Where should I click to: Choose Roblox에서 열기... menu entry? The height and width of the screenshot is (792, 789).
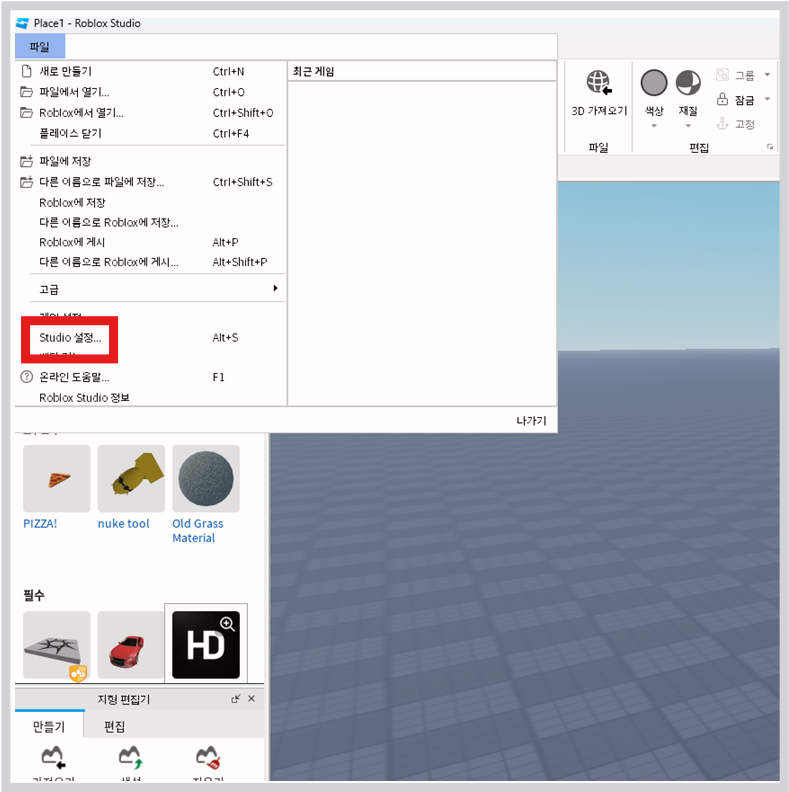click(x=150, y=113)
